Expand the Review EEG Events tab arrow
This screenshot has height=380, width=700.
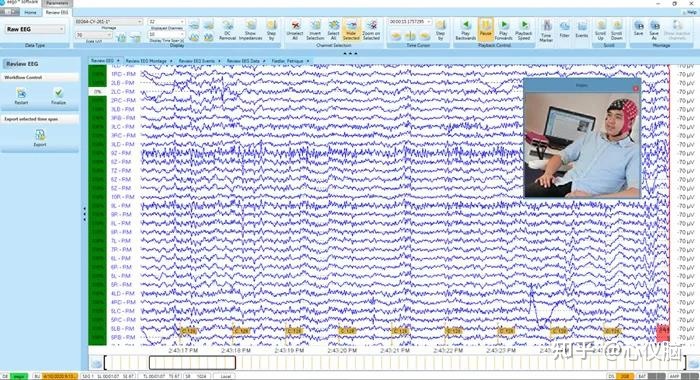pyautogui.click(x=219, y=61)
